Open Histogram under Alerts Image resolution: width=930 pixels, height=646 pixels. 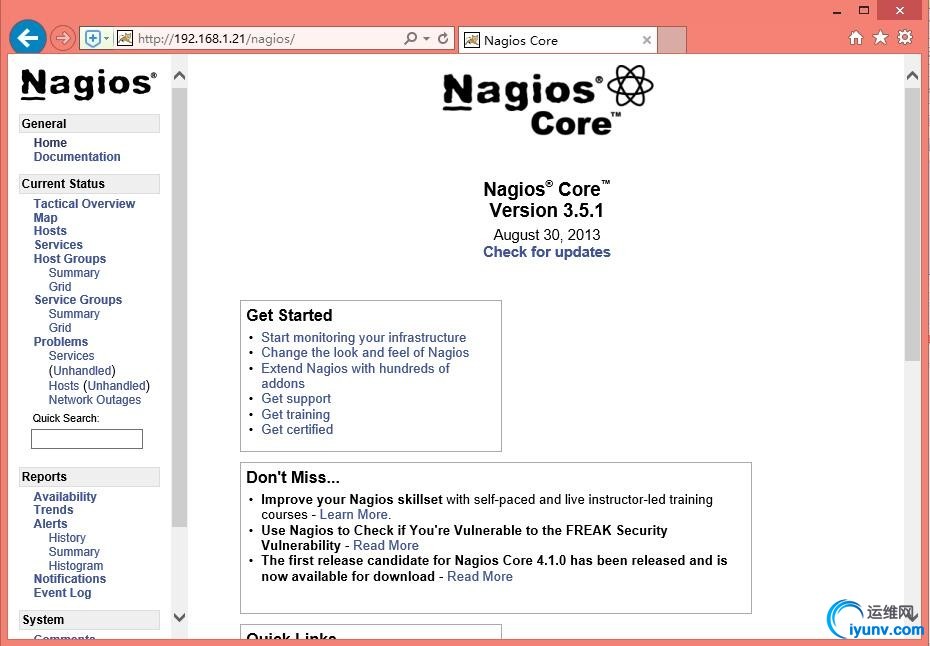pos(76,566)
